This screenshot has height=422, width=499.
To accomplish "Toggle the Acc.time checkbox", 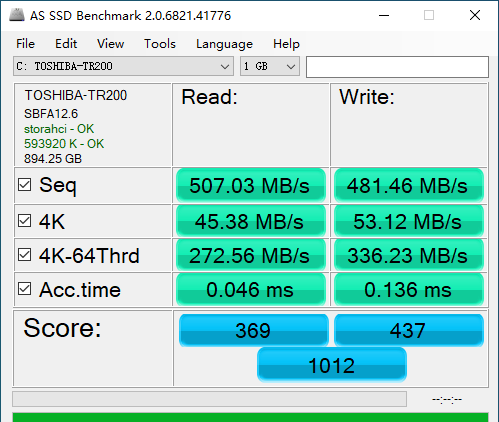I will click(x=25, y=289).
